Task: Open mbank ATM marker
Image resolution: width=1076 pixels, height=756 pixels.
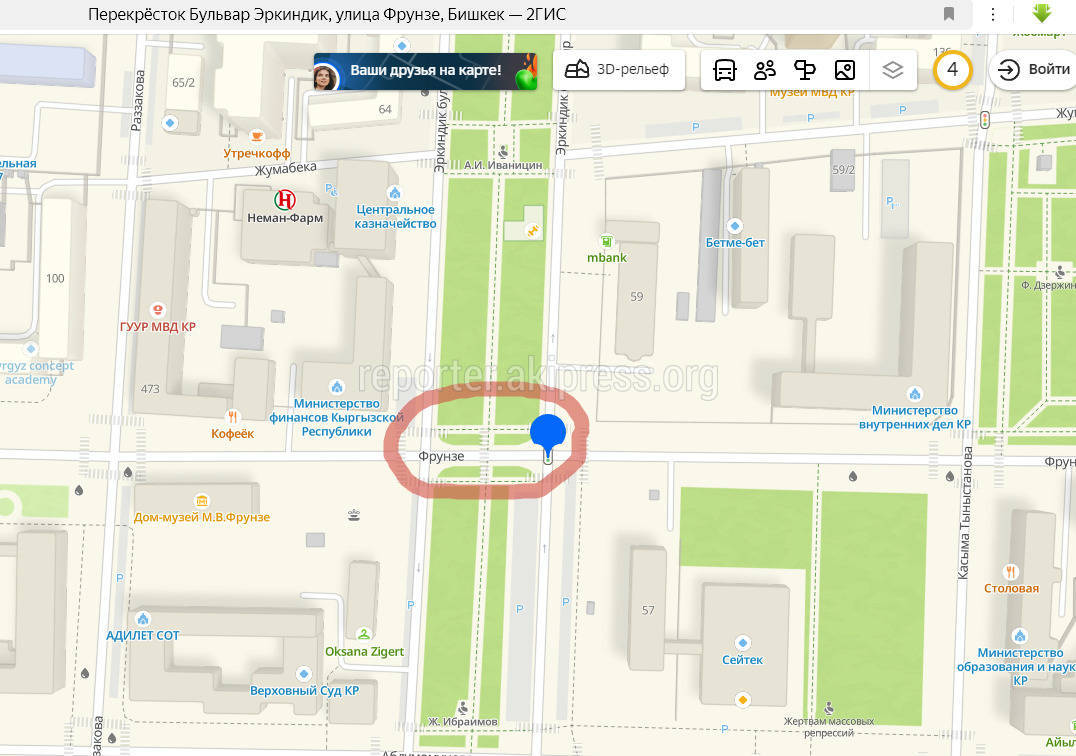Action: coord(607,241)
